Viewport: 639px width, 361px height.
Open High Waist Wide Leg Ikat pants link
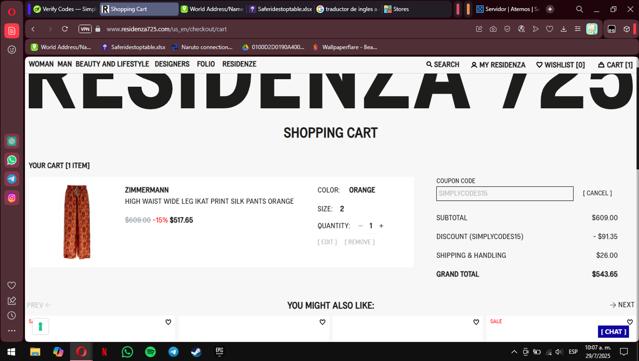209,201
